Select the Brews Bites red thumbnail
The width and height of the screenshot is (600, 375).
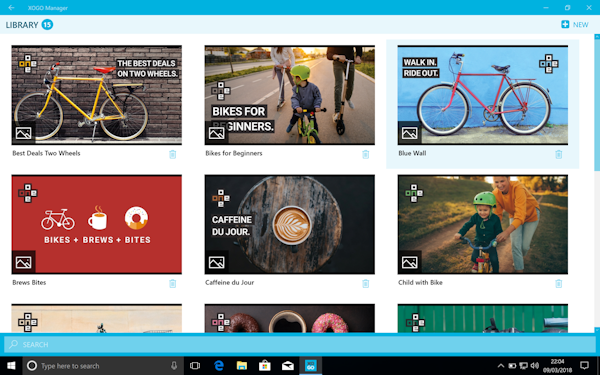tap(96, 224)
